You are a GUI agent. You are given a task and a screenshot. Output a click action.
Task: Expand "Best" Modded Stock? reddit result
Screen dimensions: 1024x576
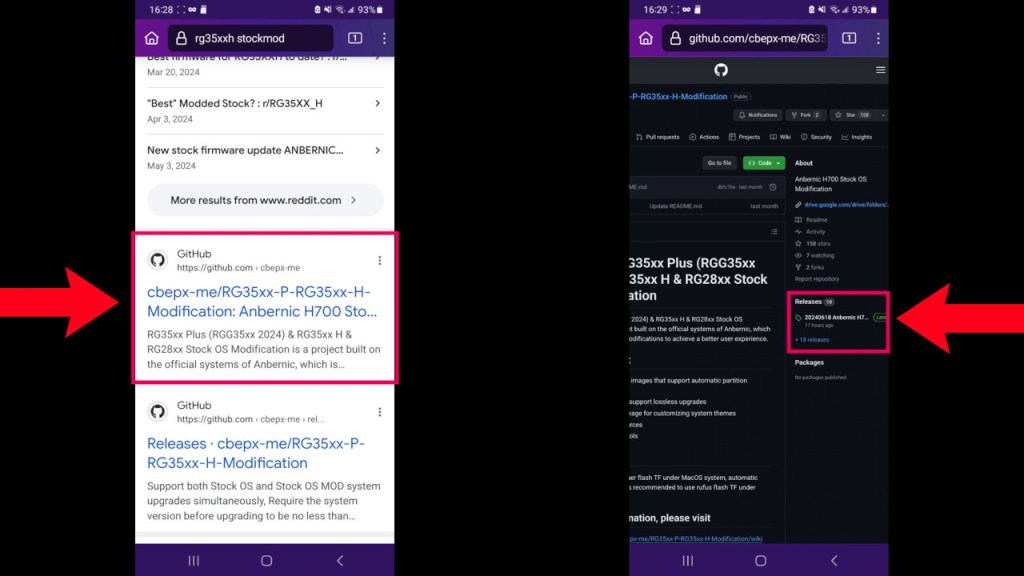click(x=377, y=103)
